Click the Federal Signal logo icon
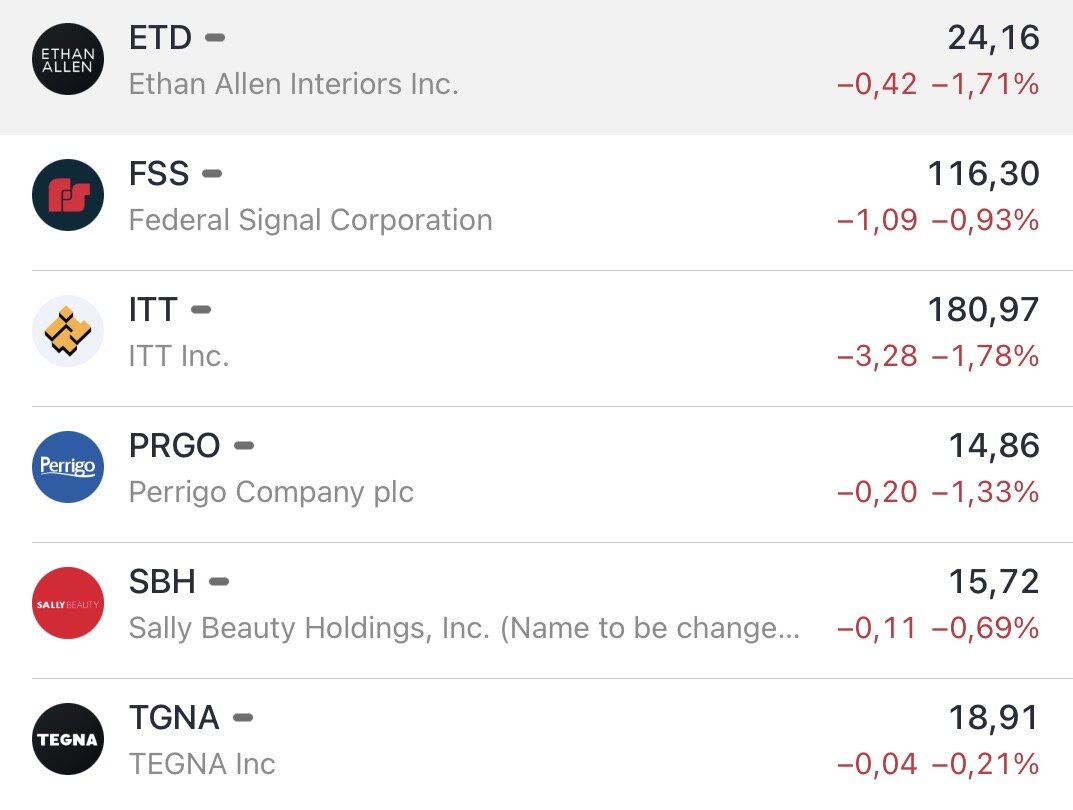 click(68, 195)
